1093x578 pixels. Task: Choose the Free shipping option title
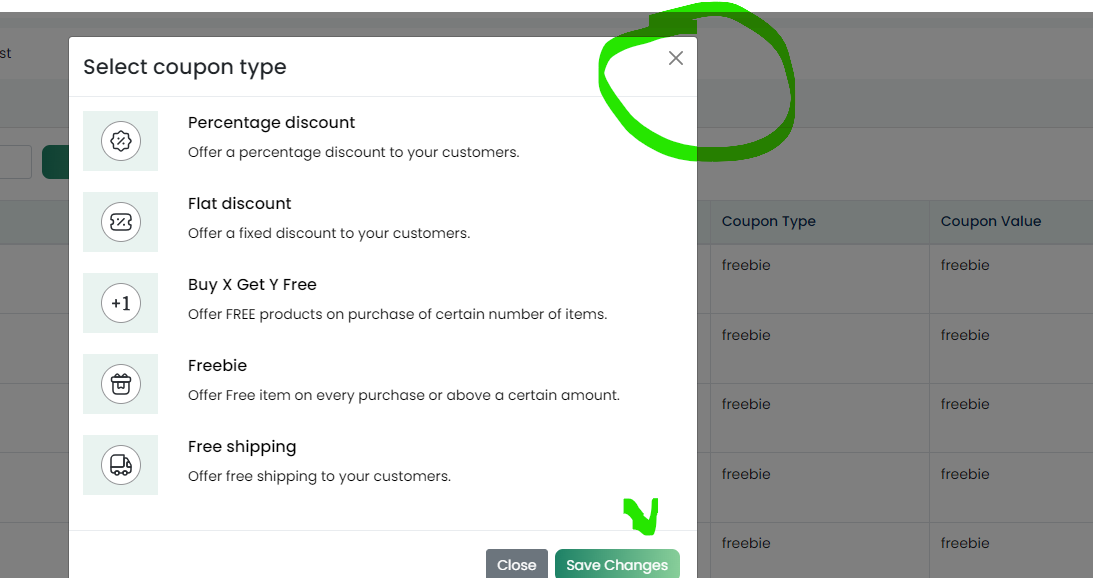(242, 447)
